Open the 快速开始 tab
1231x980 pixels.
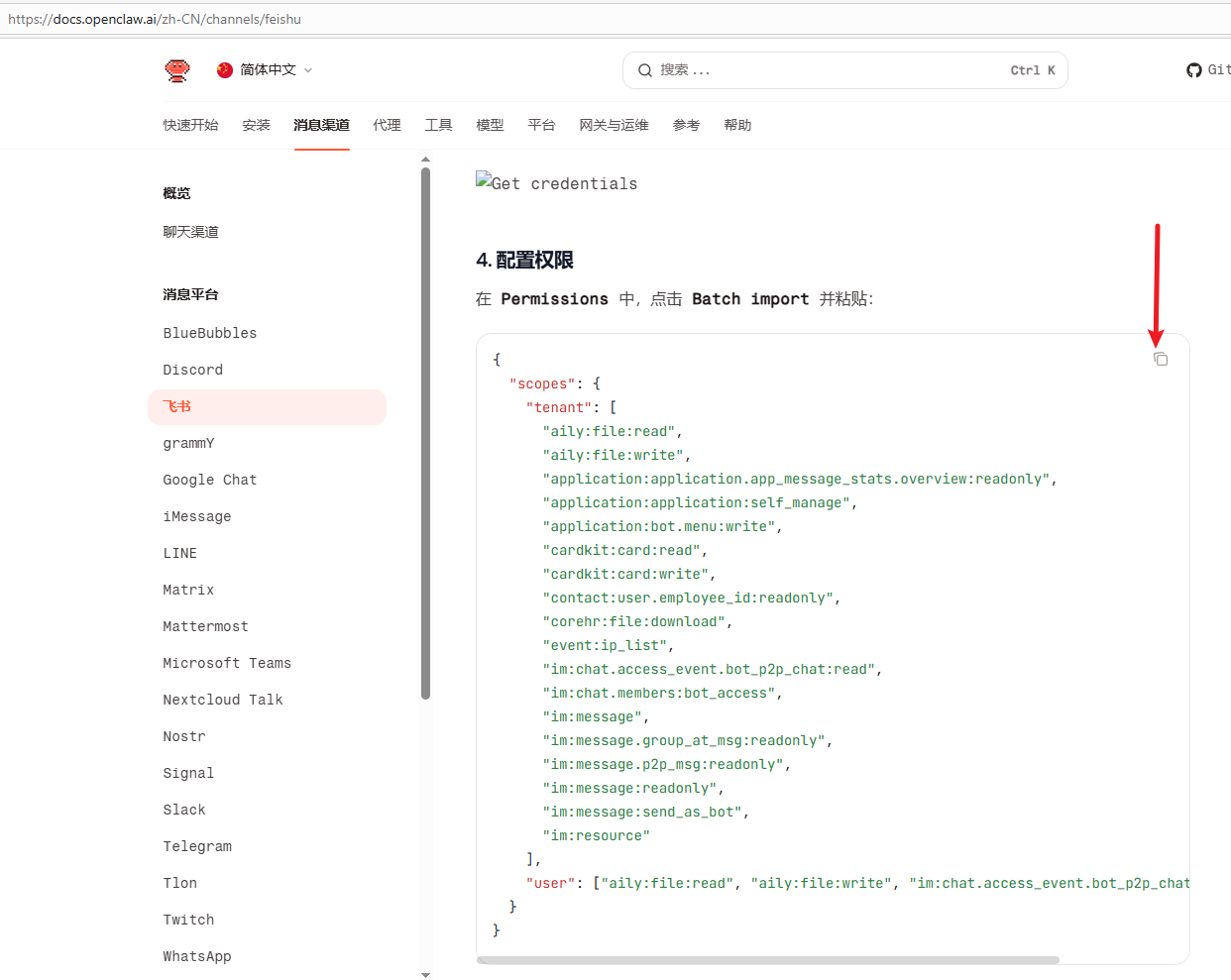pyautogui.click(x=191, y=125)
